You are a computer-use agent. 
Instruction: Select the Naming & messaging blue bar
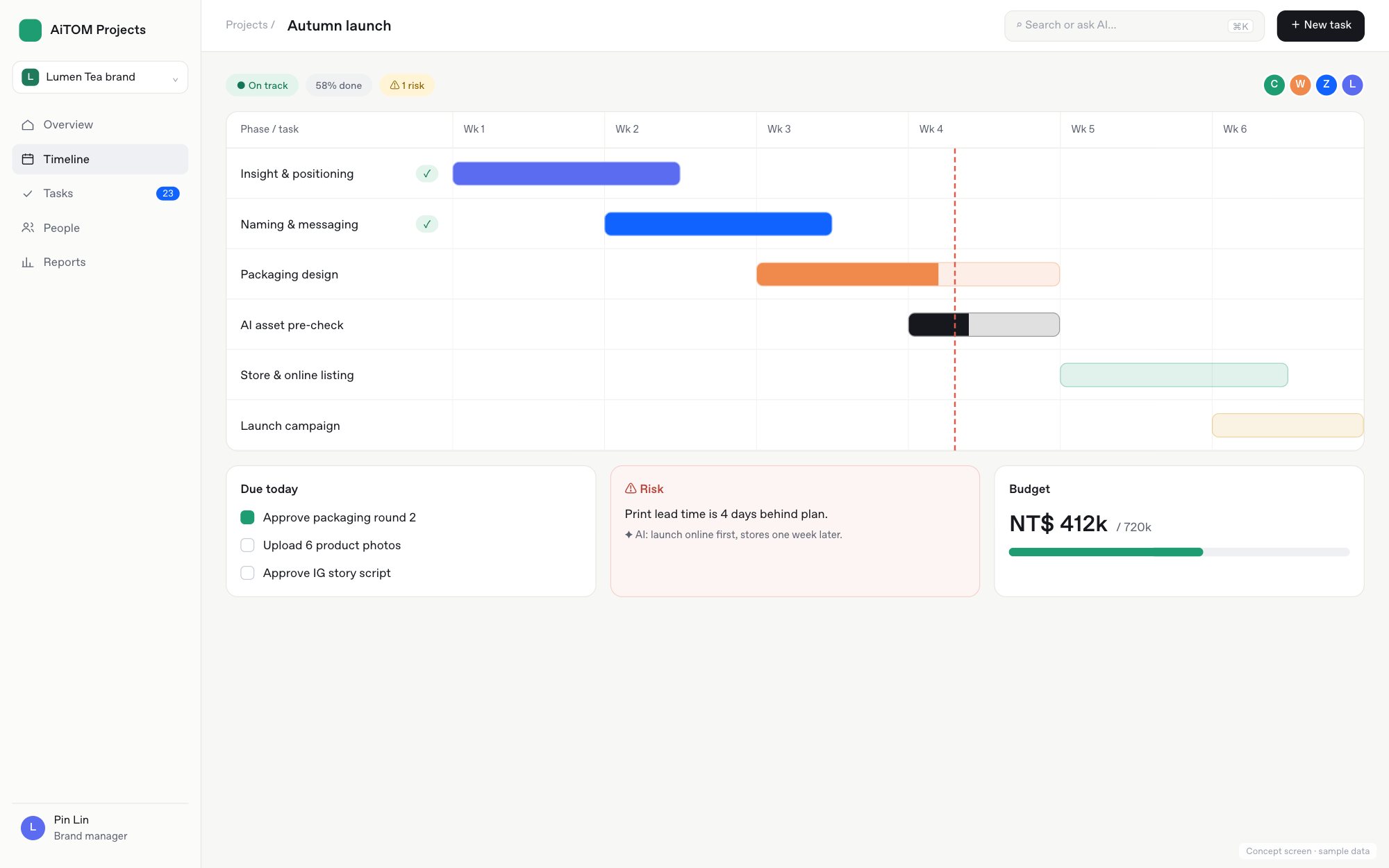click(x=718, y=224)
